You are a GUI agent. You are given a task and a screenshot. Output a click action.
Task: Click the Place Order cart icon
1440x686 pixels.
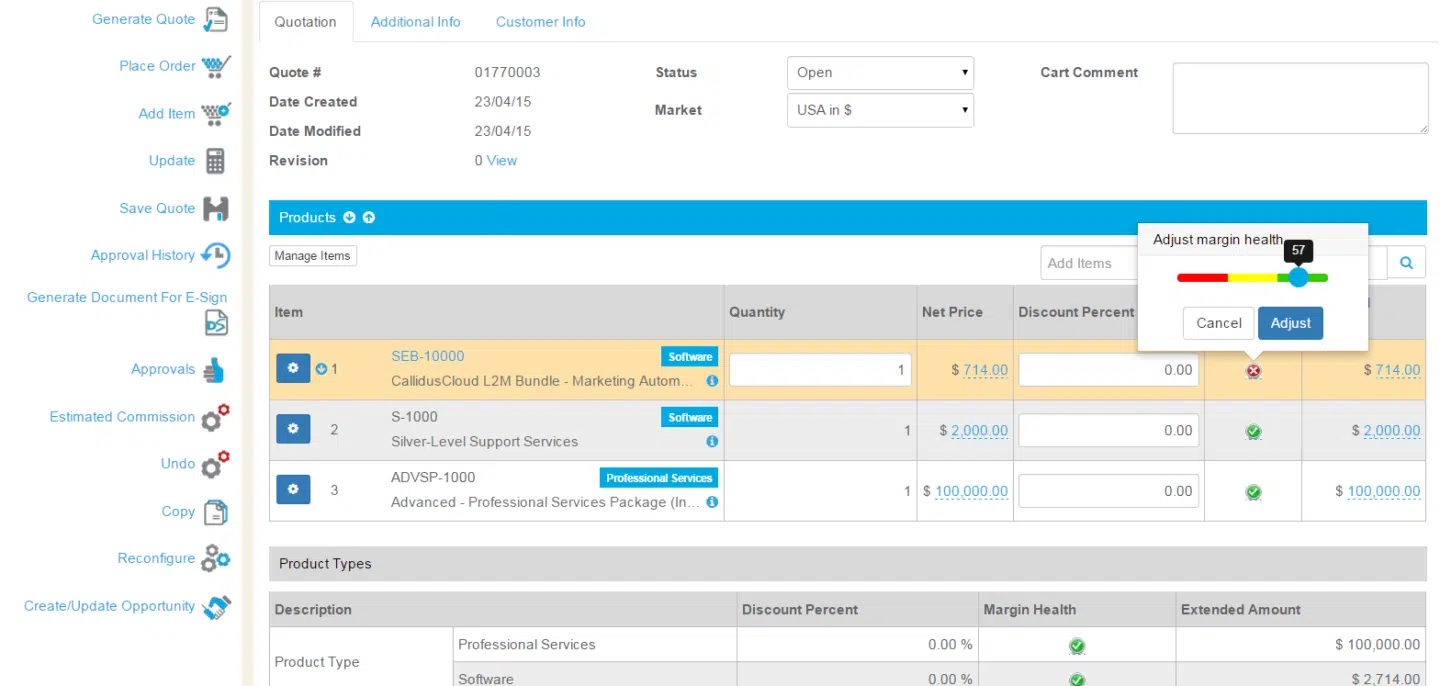pos(213,66)
